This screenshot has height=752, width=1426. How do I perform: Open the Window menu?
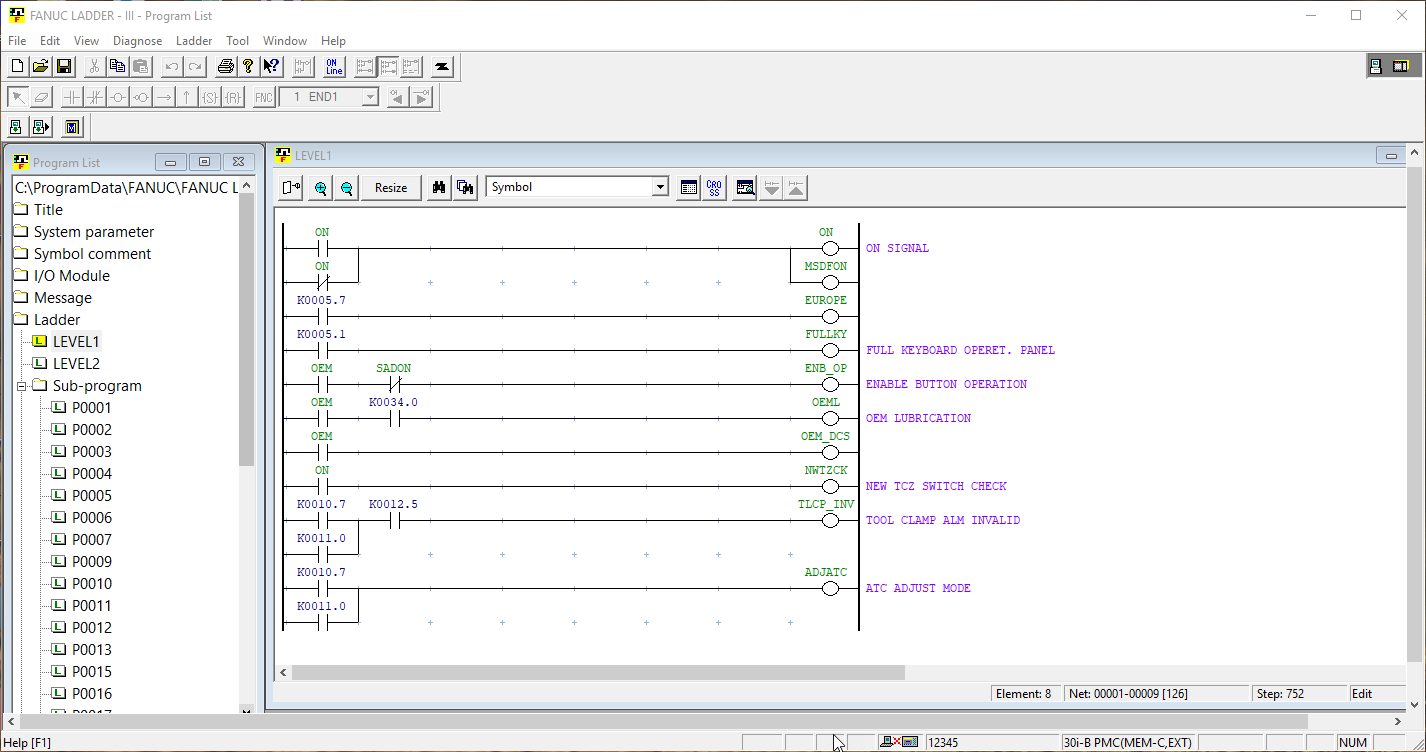285,41
